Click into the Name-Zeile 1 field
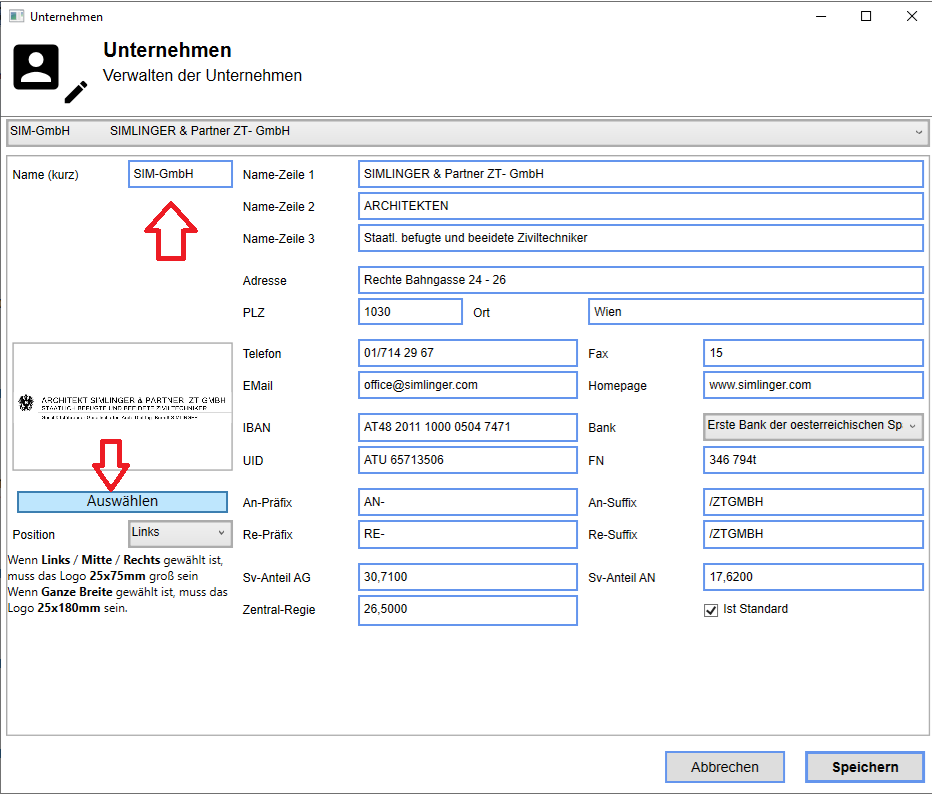Image resolution: width=932 pixels, height=794 pixels. [x=640, y=174]
